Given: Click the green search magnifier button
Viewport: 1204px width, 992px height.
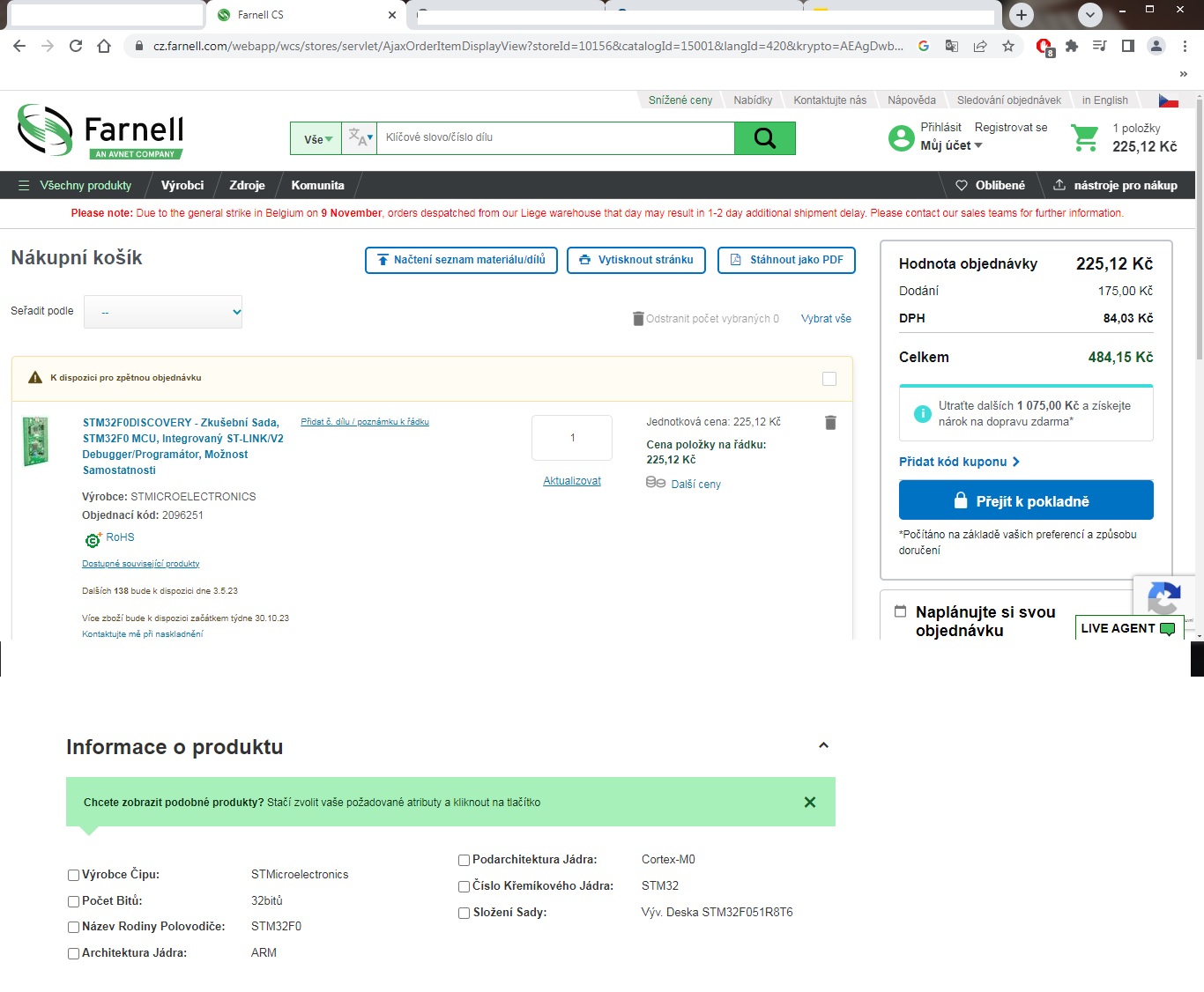Looking at the screenshot, I should (x=764, y=138).
